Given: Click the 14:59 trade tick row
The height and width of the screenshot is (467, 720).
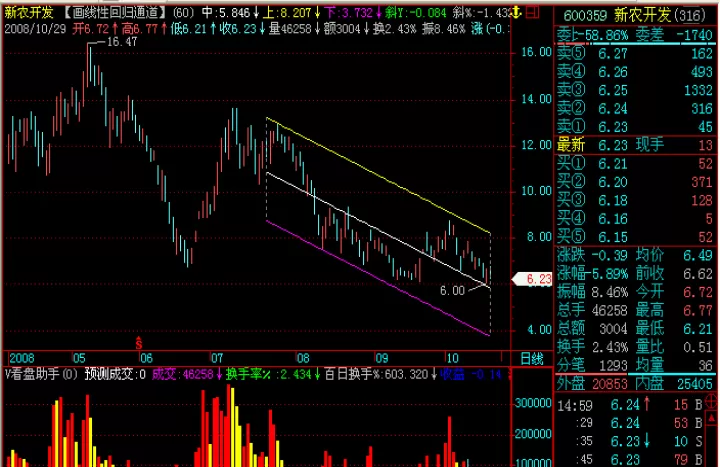Looking at the screenshot, I should (629, 405).
